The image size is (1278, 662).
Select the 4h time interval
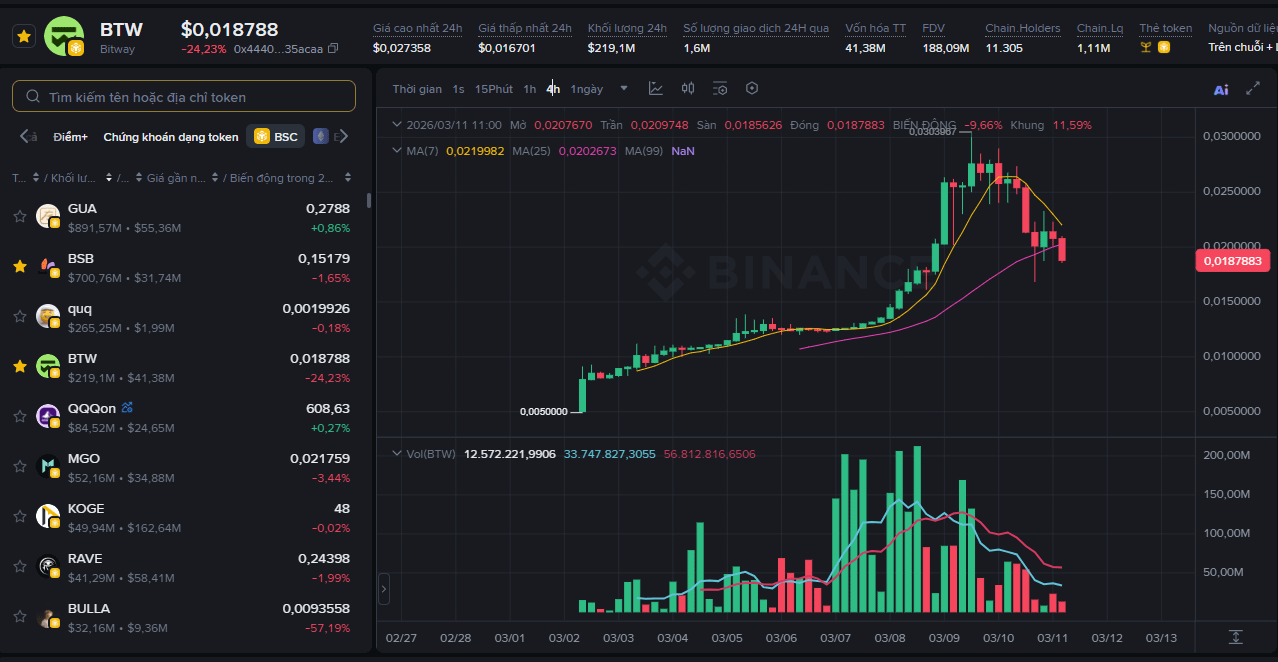[553, 89]
